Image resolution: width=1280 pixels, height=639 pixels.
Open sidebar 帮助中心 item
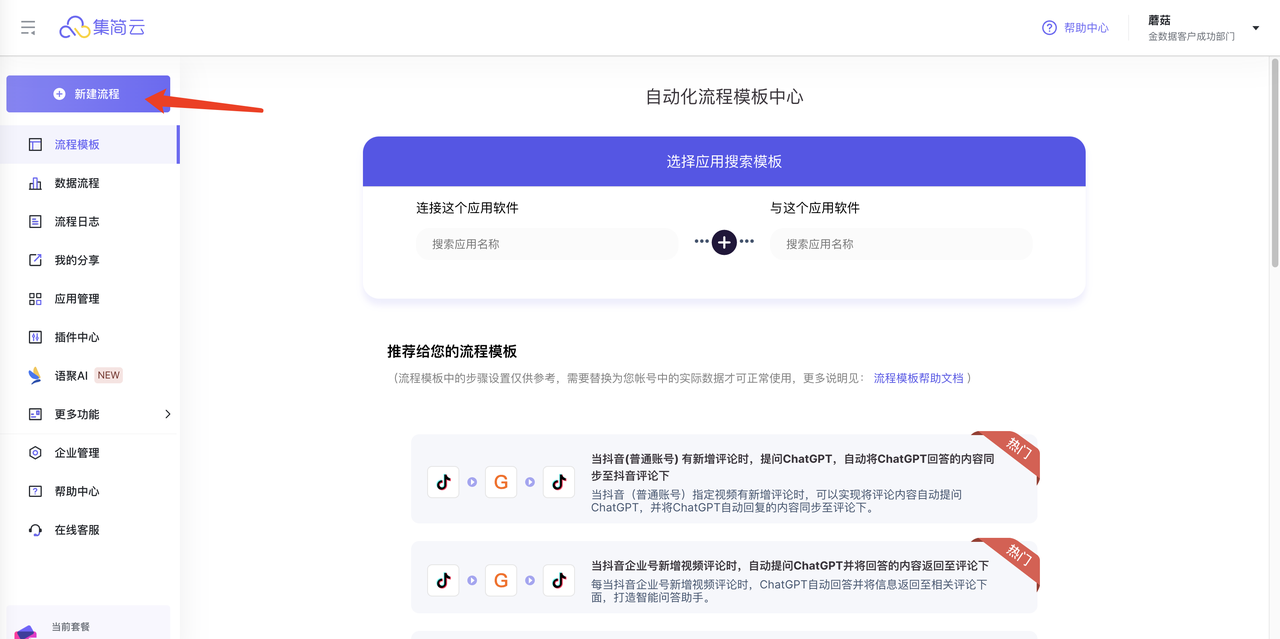[x=90, y=491]
